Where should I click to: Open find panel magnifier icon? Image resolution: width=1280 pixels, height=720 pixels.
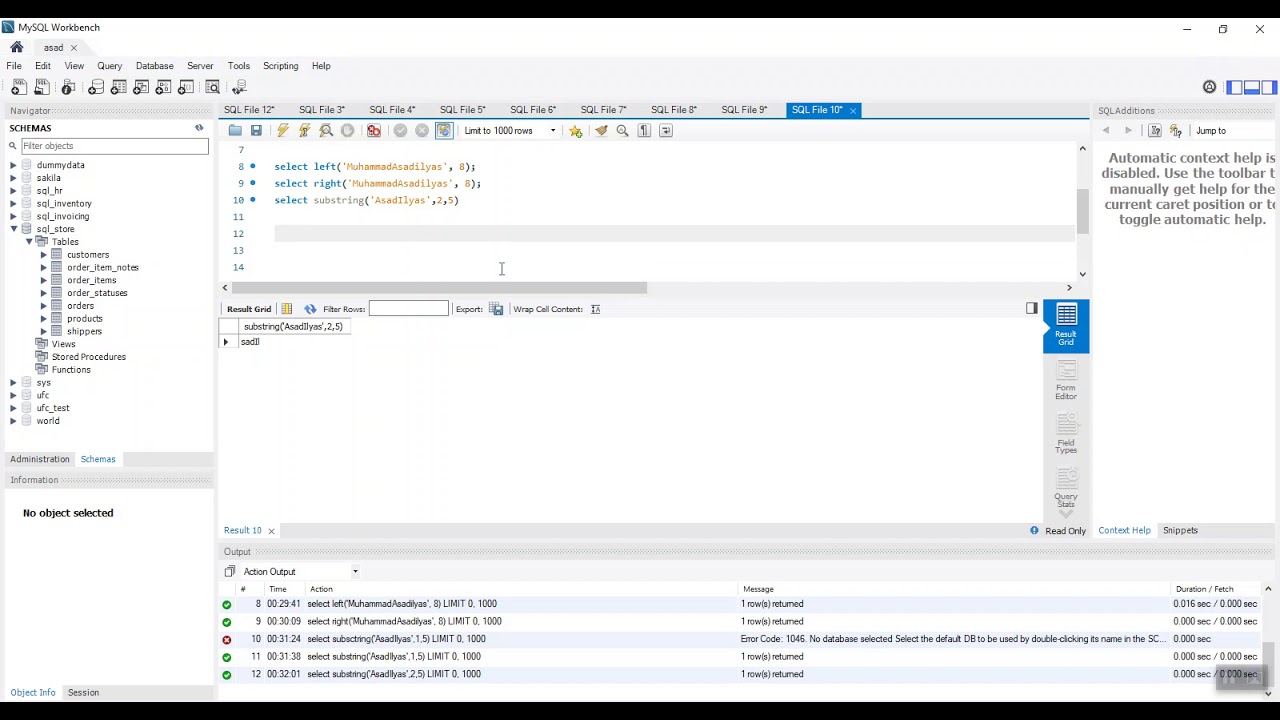click(622, 131)
